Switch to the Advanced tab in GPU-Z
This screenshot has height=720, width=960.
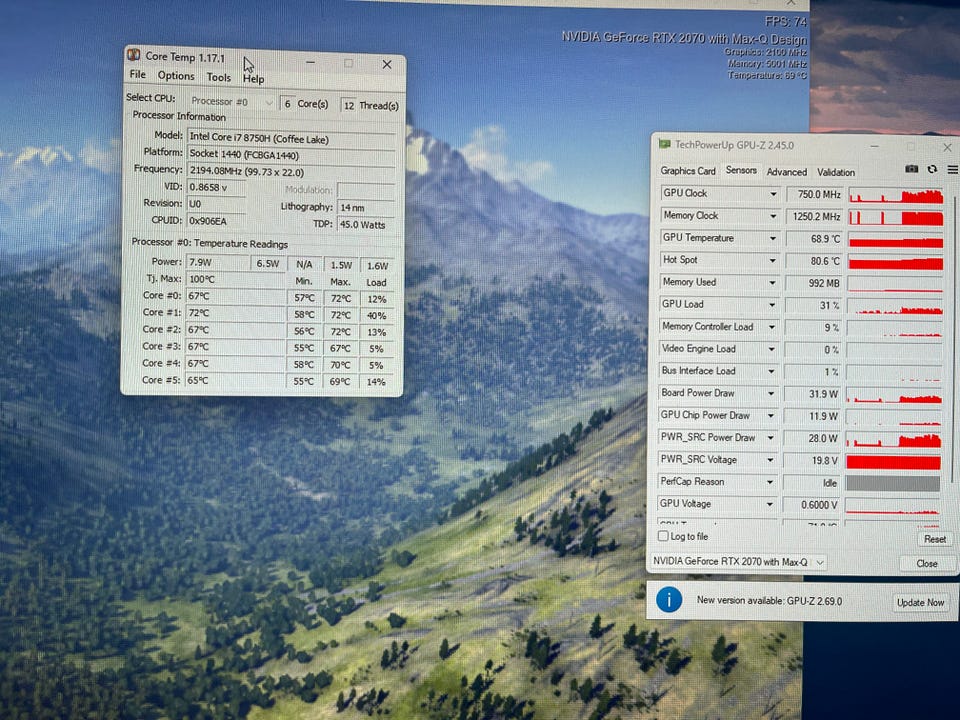787,172
